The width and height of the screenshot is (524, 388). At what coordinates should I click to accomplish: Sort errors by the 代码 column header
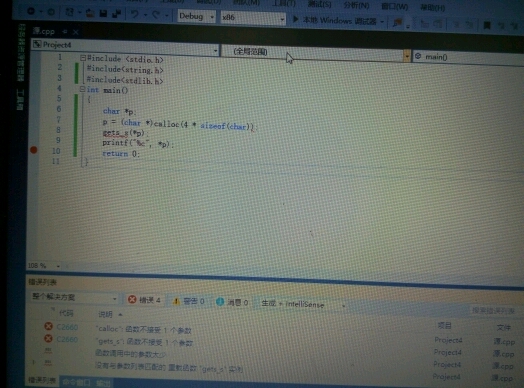pos(66,313)
